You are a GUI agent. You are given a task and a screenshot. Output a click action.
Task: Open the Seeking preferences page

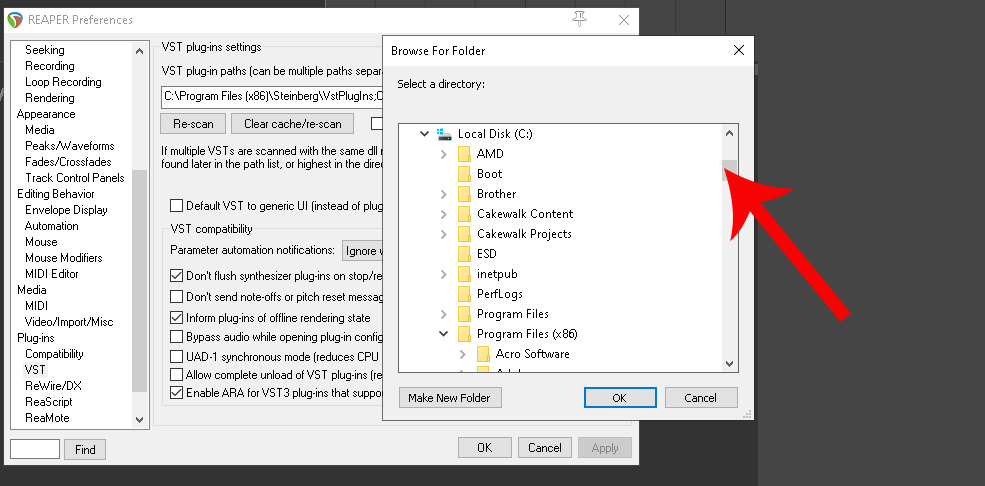tap(45, 50)
